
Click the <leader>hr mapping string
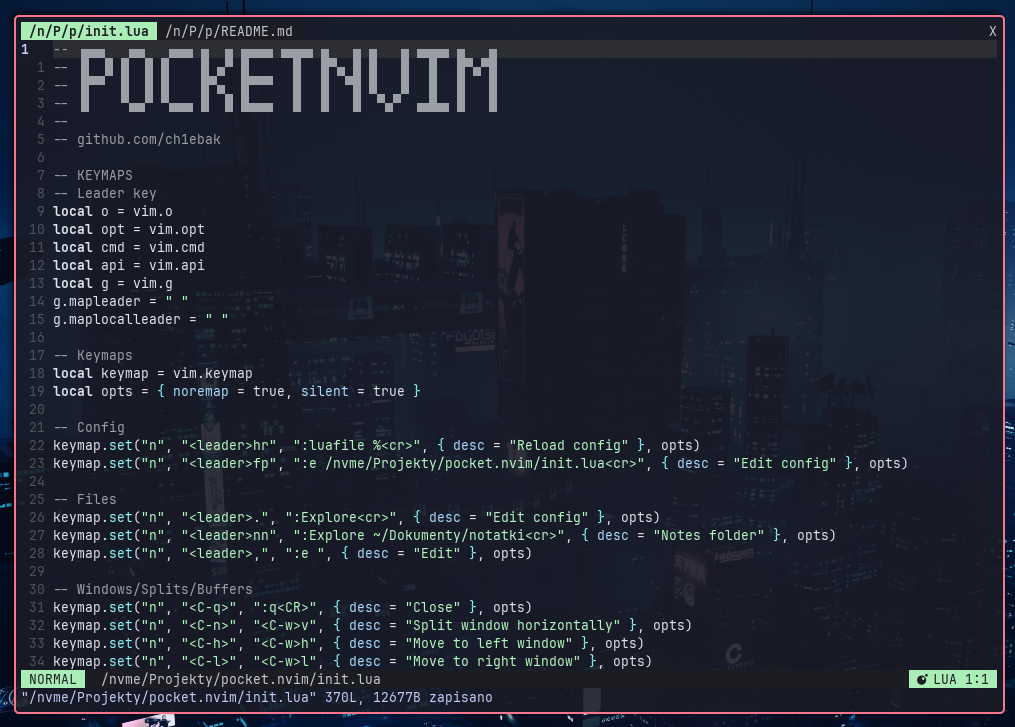pyautogui.click(x=229, y=445)
